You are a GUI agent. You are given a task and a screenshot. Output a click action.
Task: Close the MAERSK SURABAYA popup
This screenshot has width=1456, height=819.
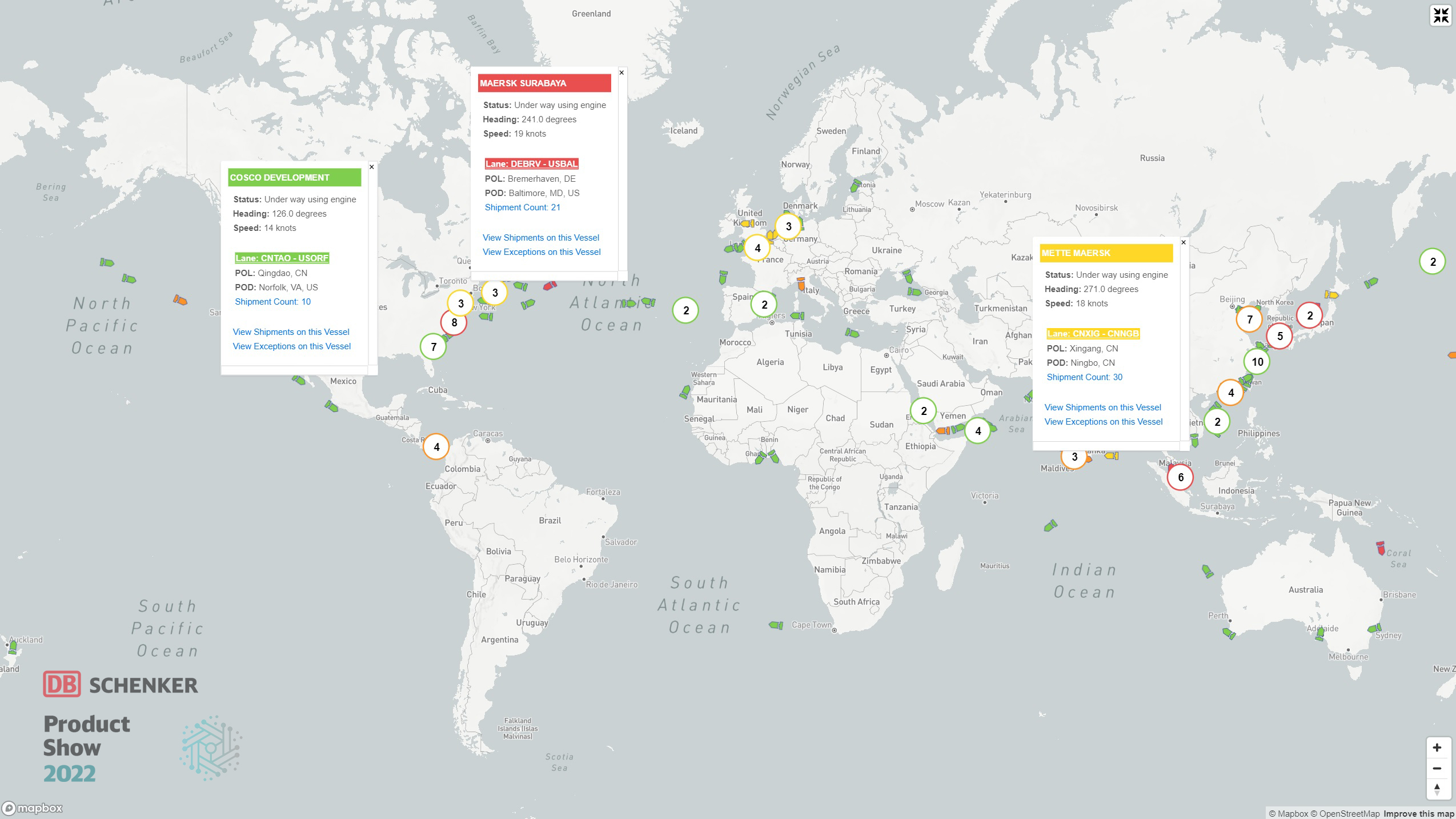(621, 73)
